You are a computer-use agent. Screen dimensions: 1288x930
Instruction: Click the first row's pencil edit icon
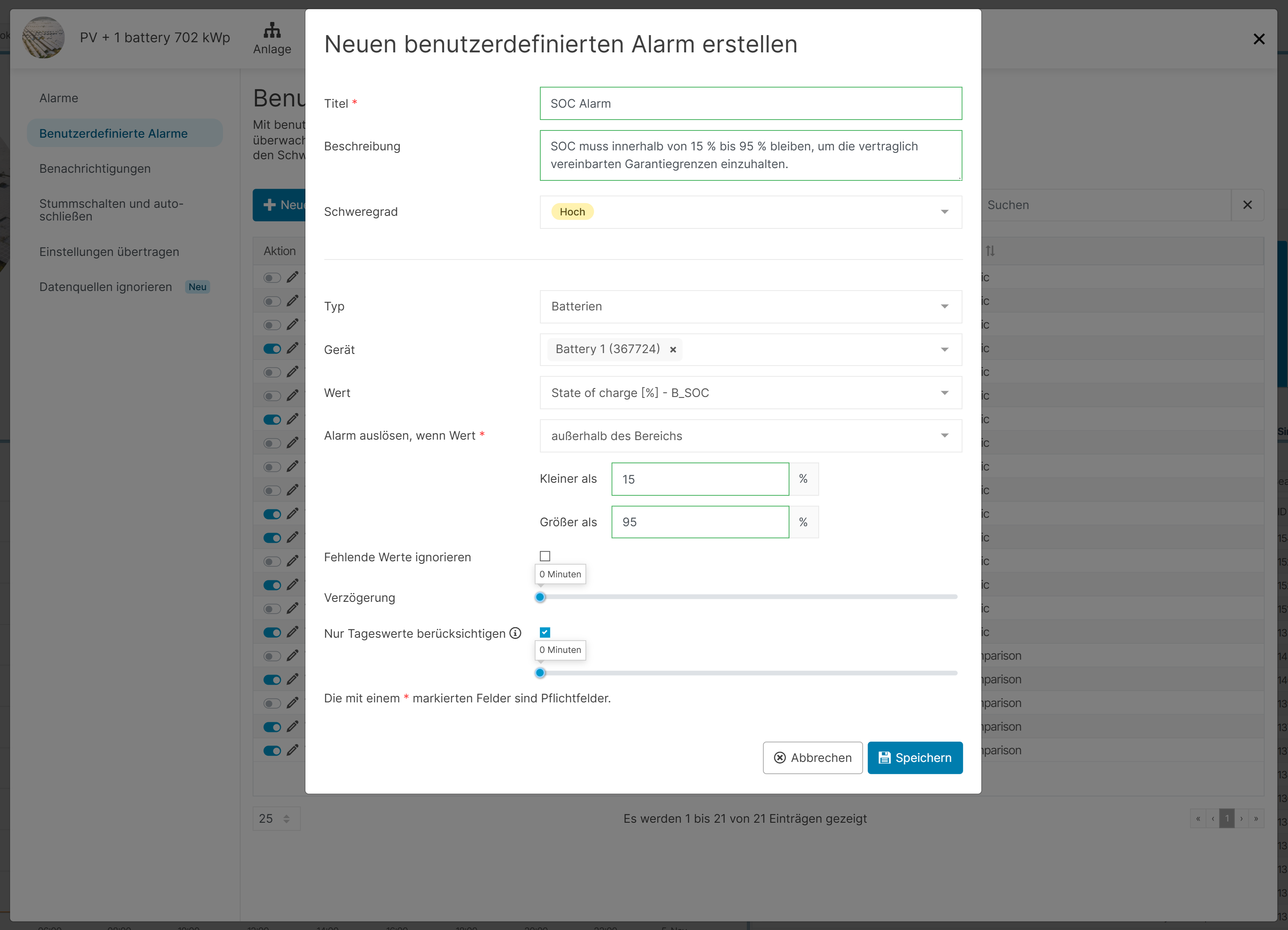click(292, 277)
